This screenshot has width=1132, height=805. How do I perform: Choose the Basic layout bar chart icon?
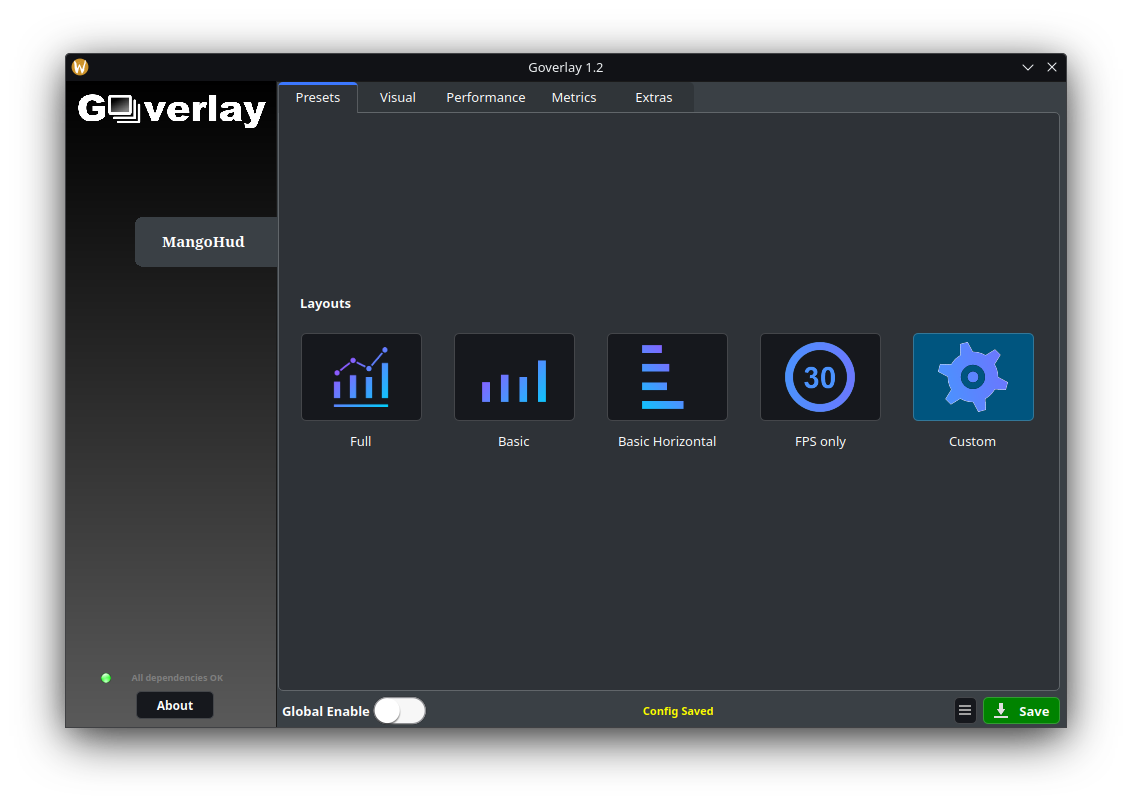[514, 377]
